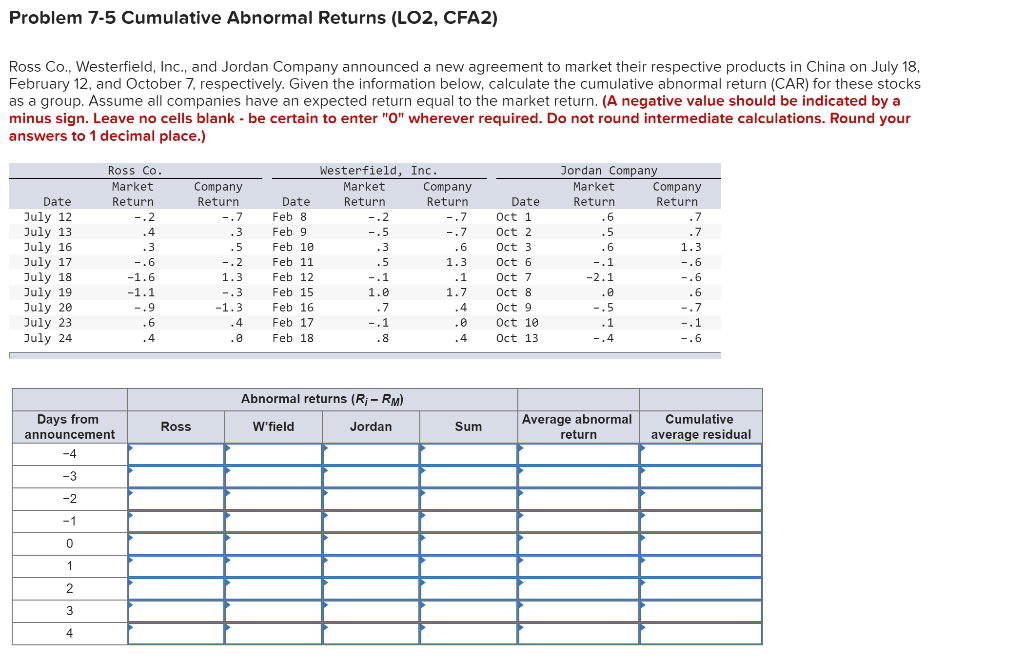Select the Days from announcement column header
Image resolution: width=1024 pixels, height=660 pixels.
69,426
